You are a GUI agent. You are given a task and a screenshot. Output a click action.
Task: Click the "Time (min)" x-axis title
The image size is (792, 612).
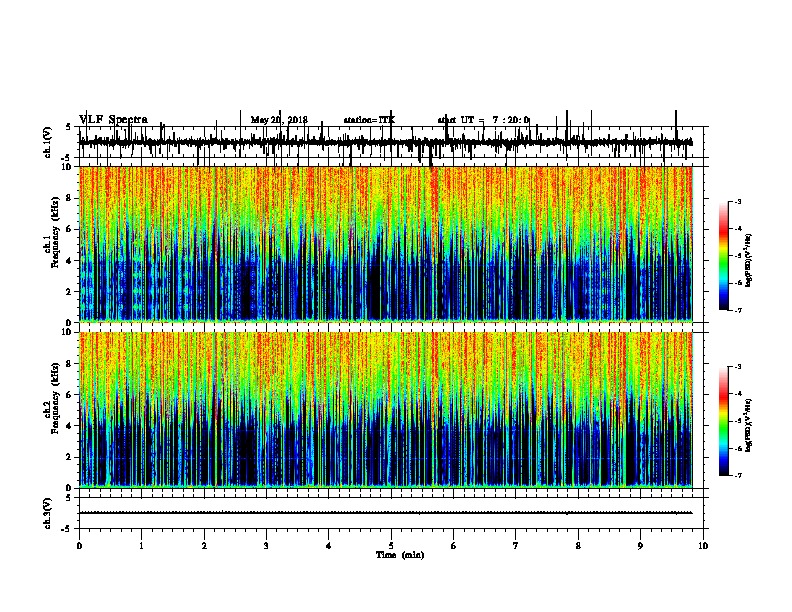click(400, 555)
